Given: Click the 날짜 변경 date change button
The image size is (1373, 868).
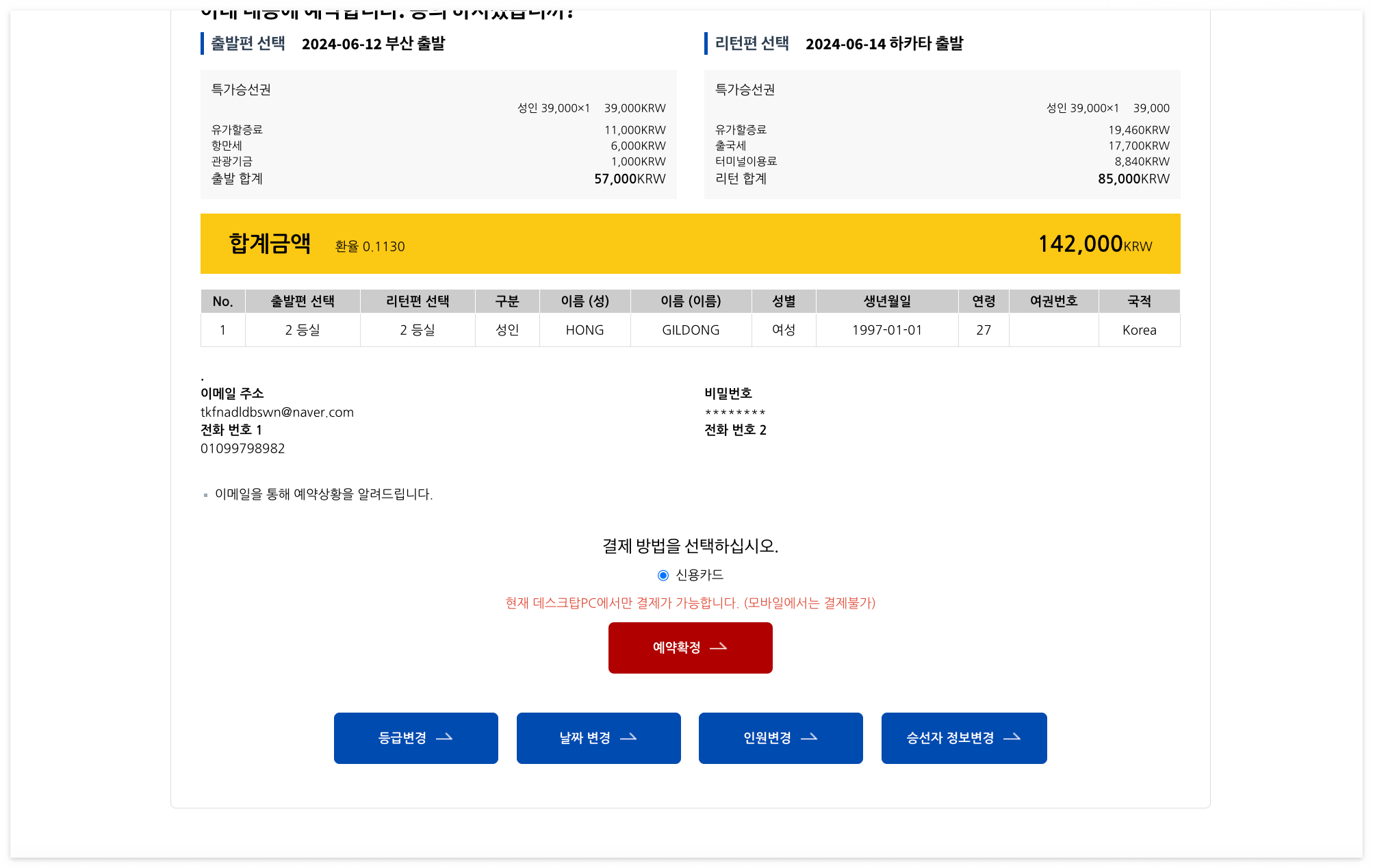Looking at the screenshot, I should click(x=598, y=738).
